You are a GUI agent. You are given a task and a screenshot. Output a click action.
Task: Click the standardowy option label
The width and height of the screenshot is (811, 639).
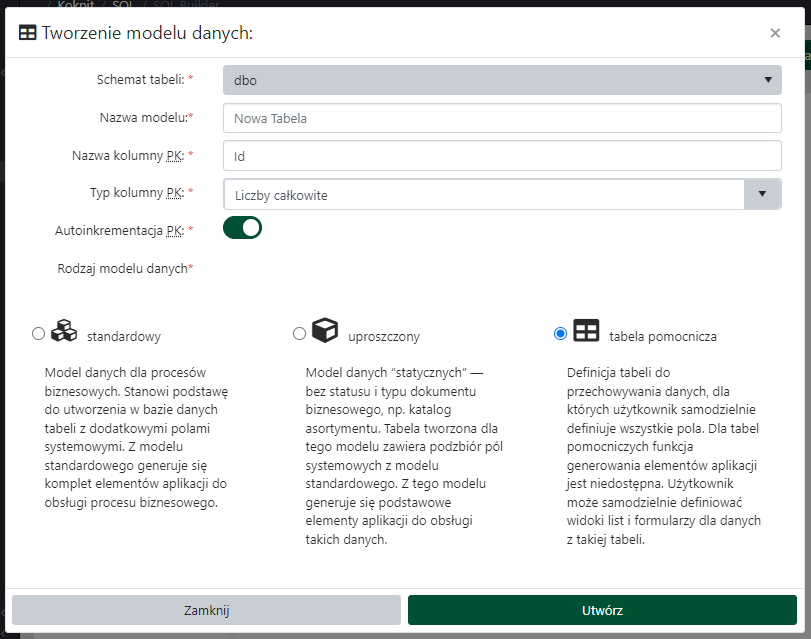pos(124,337)
